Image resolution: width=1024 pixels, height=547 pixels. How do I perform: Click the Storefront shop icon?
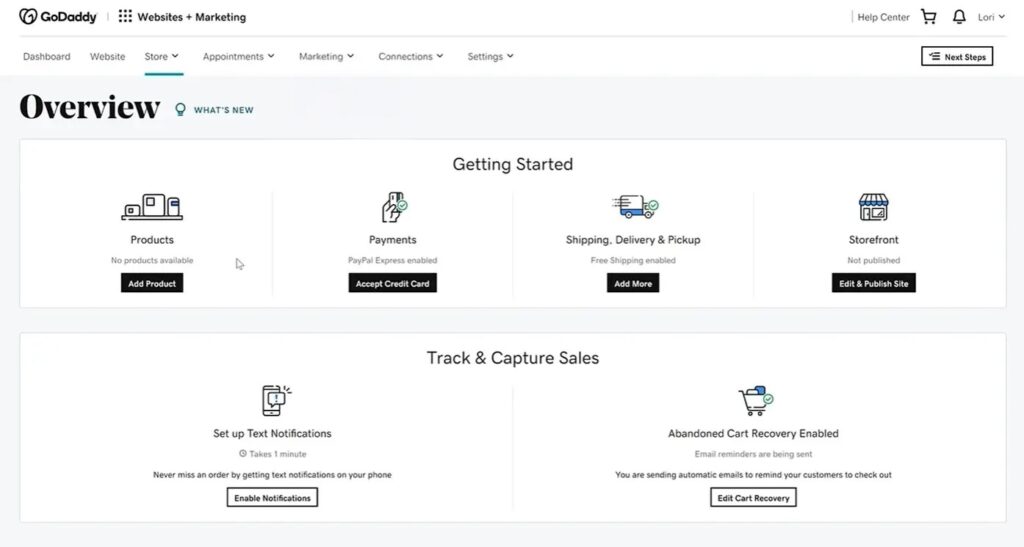tap(874, 207)
